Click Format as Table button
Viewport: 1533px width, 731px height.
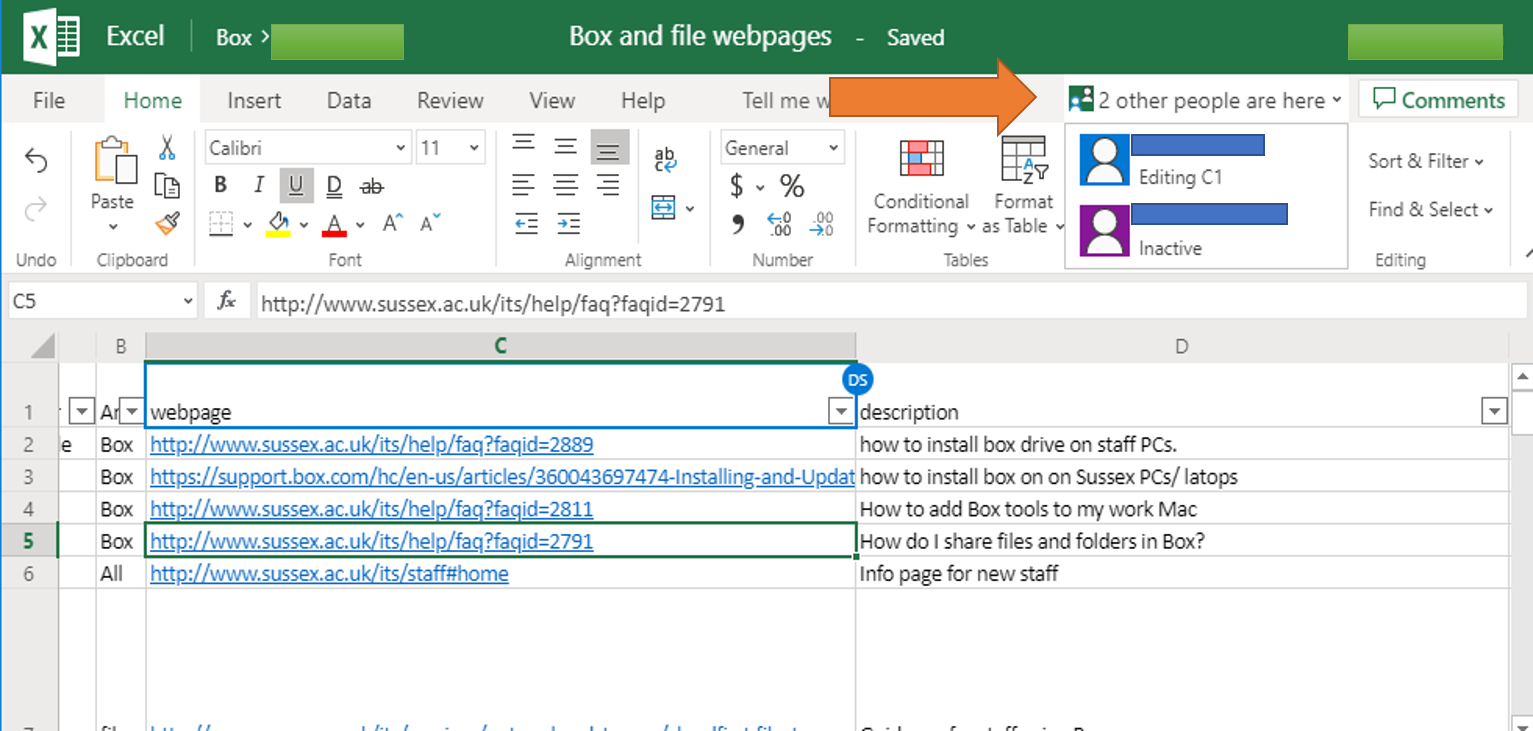point(1022,186)
